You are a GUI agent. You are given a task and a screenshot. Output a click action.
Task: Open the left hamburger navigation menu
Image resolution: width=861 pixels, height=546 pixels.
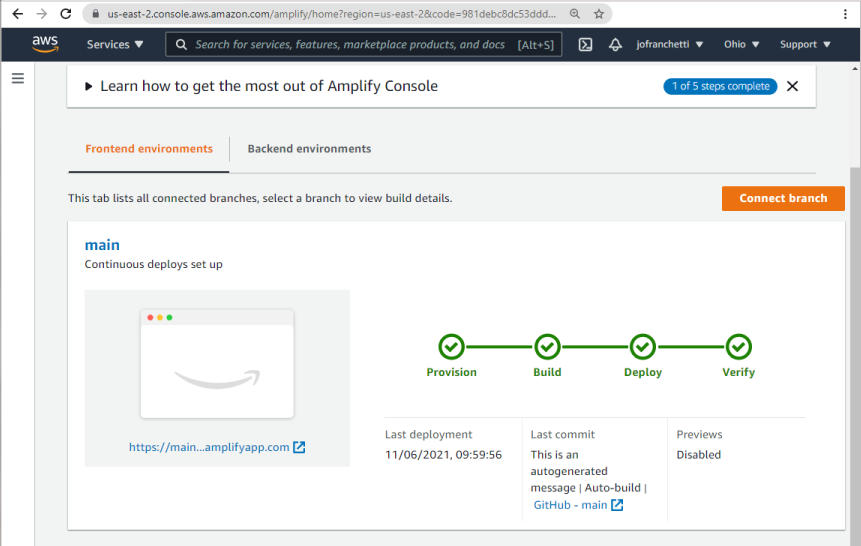tap(18, 78)
